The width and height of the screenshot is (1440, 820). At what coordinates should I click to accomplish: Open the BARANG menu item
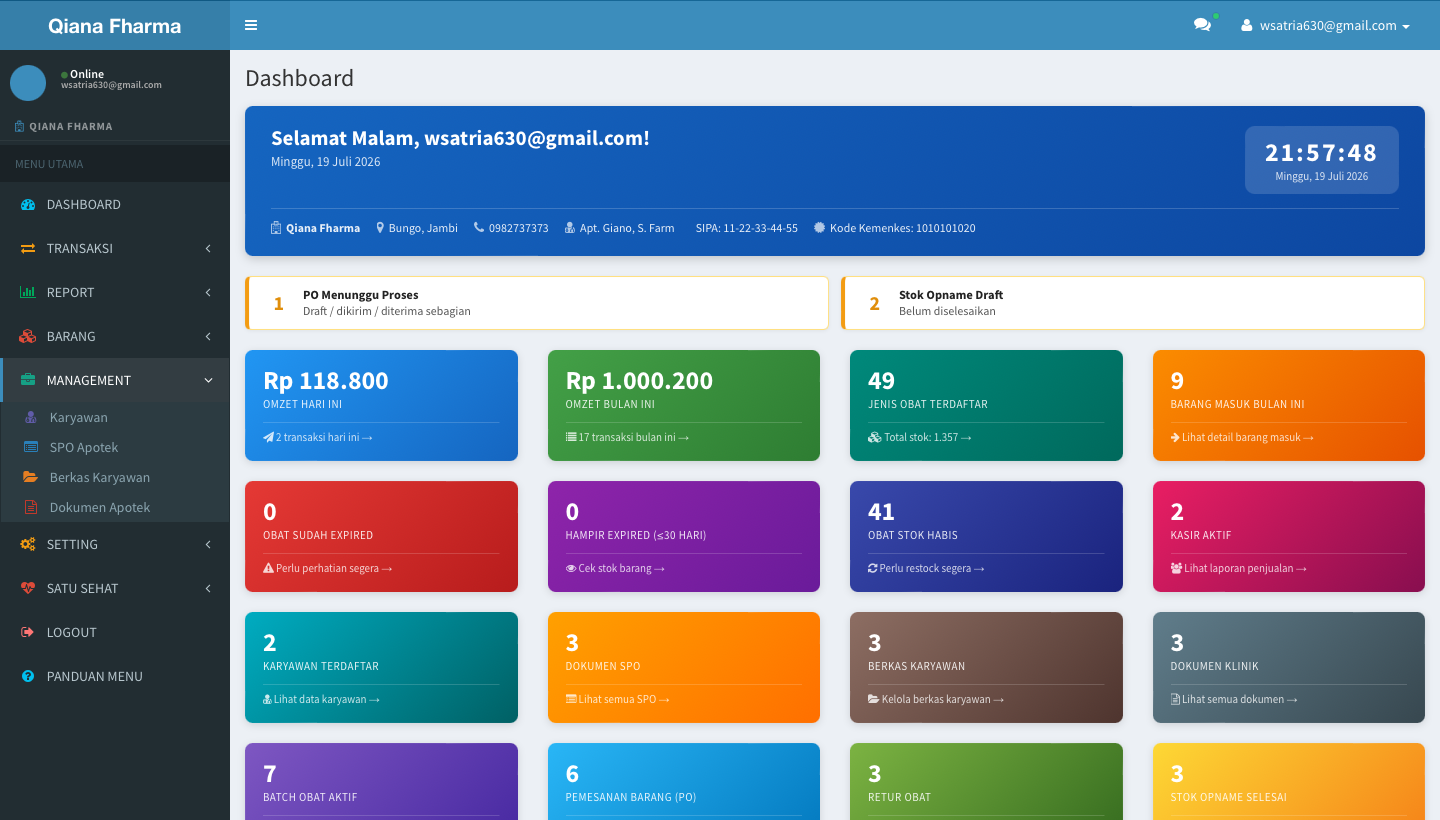tap(115, 336)
